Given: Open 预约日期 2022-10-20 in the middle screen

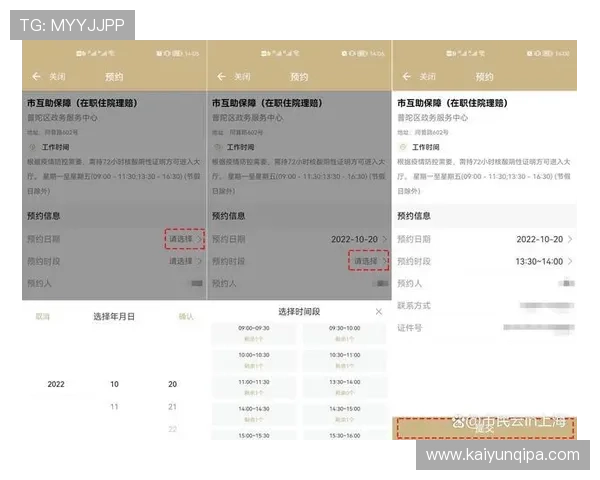Looking at the screenshot, I should coord(359,240).
